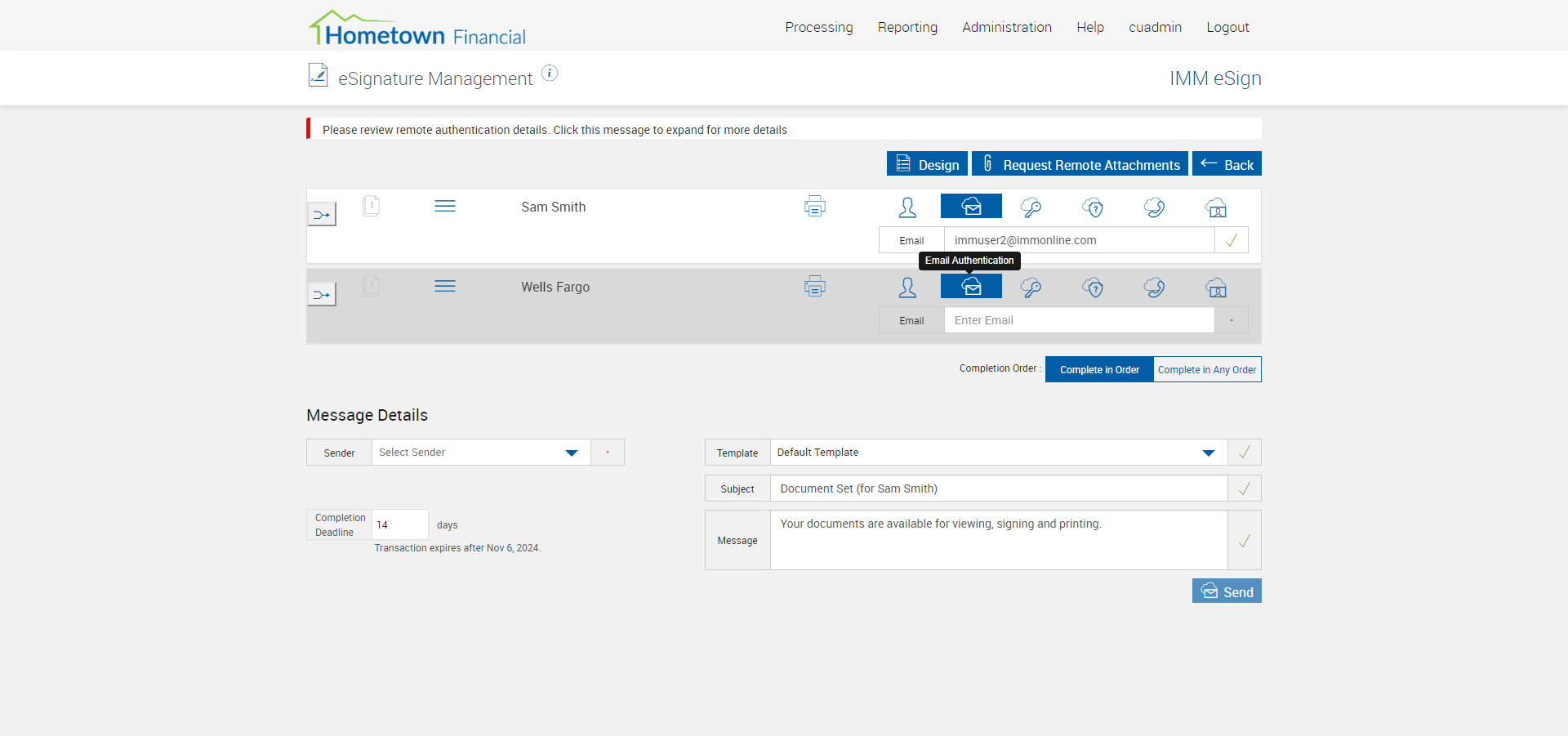Select email authentication icon for Wells Fargo

pyautogui.click(x=971, y=286)
